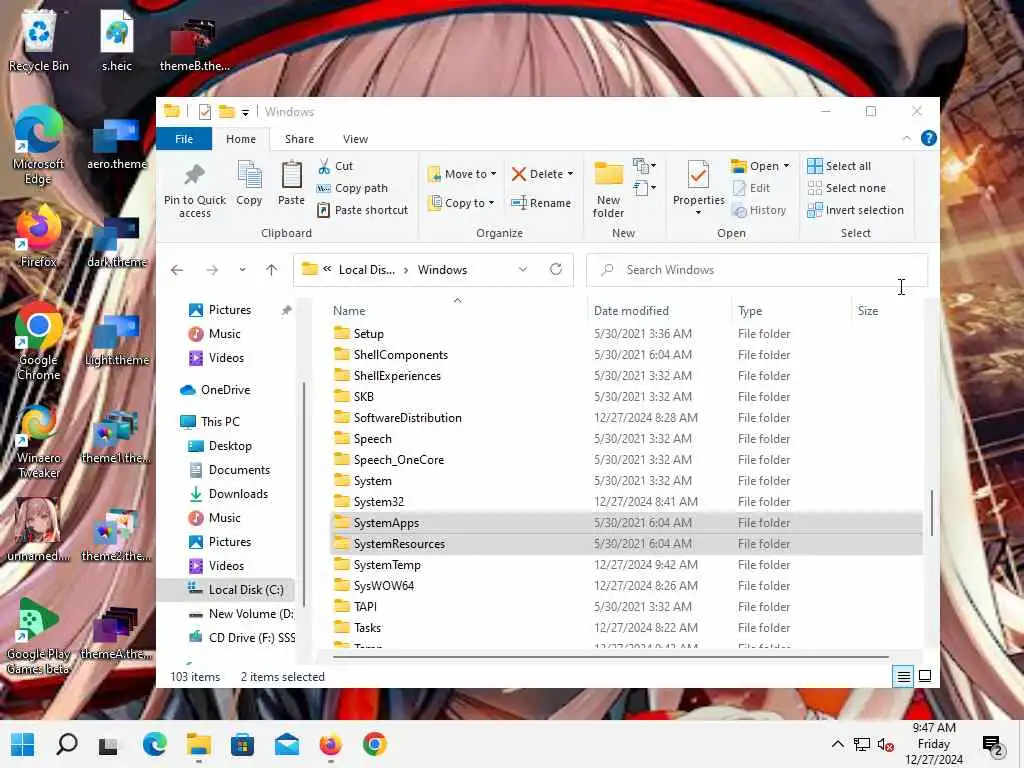Sort by the Name column header
1024x768 pixels.
pos(349,311)
